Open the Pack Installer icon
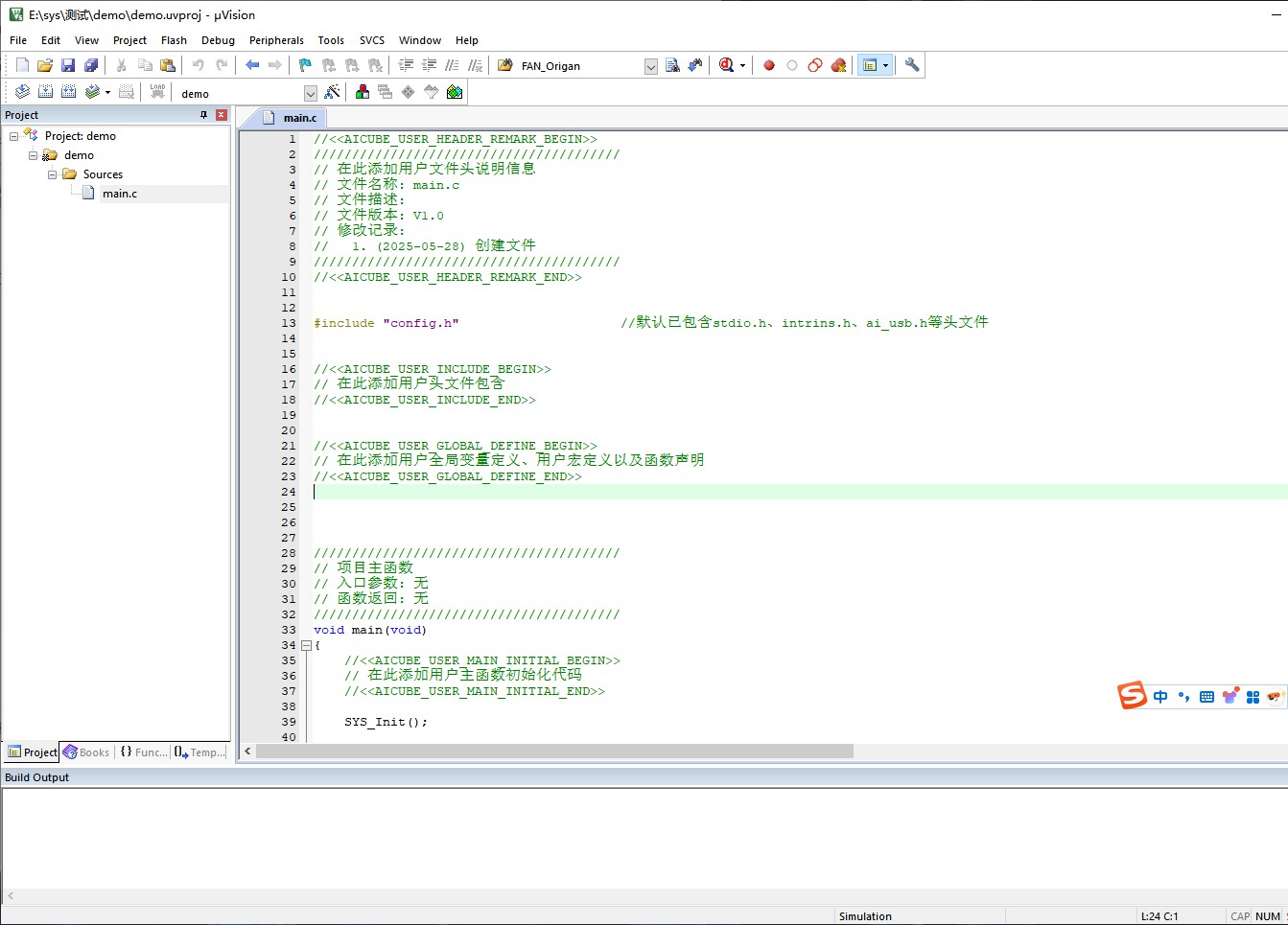1288x925 pixels. click(455, 92)
